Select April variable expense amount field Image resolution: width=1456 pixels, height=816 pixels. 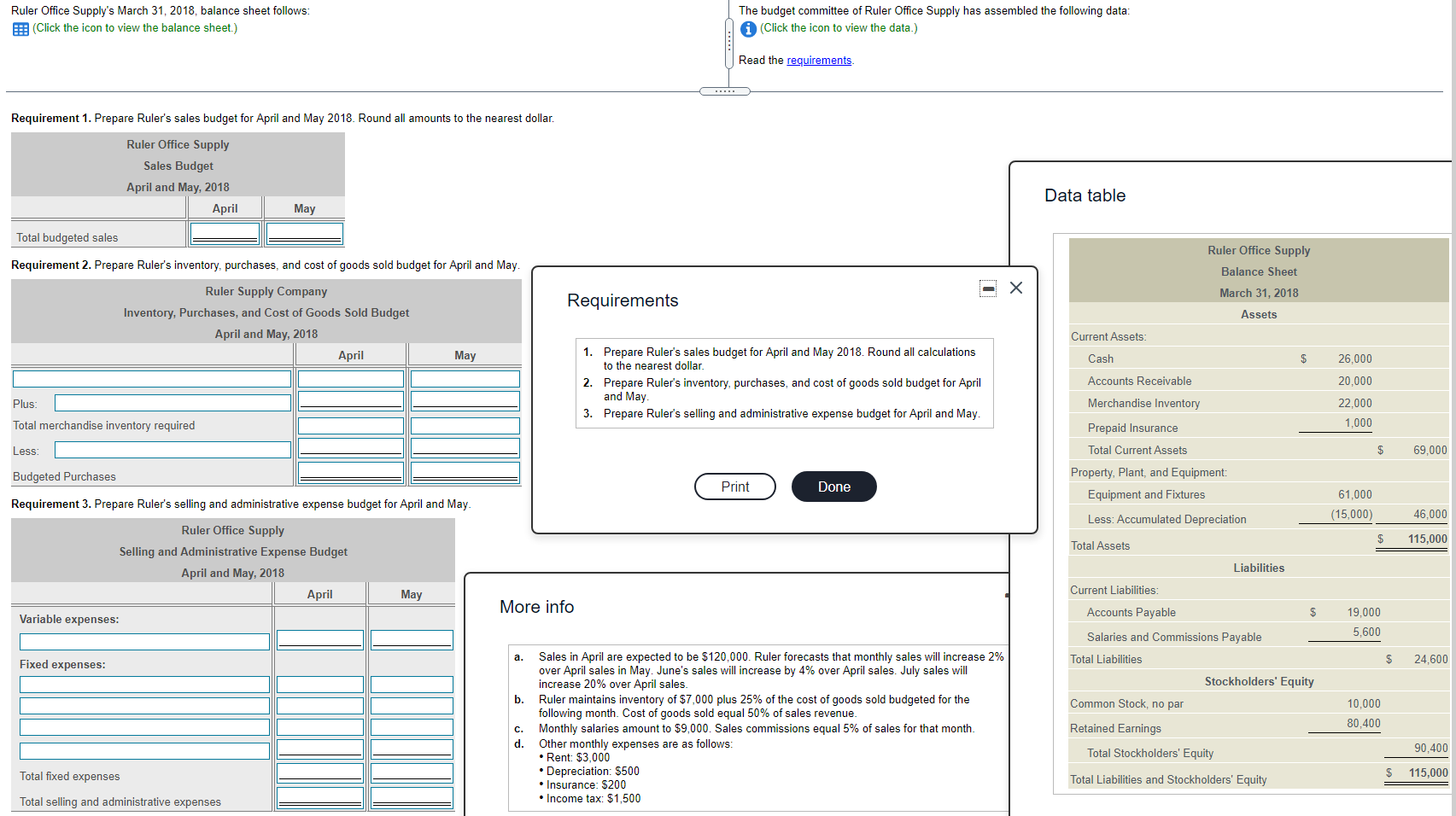pos(320,640)
